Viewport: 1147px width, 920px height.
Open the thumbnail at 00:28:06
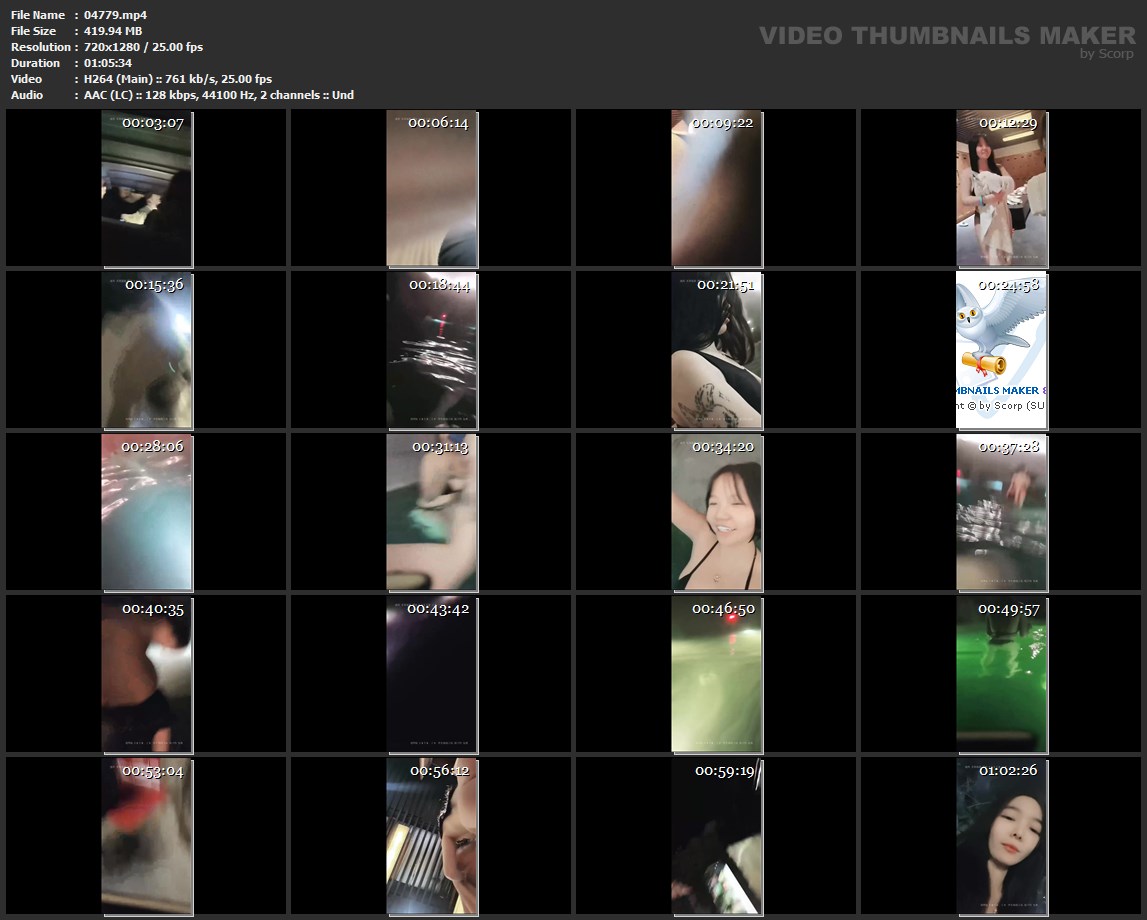146,512
